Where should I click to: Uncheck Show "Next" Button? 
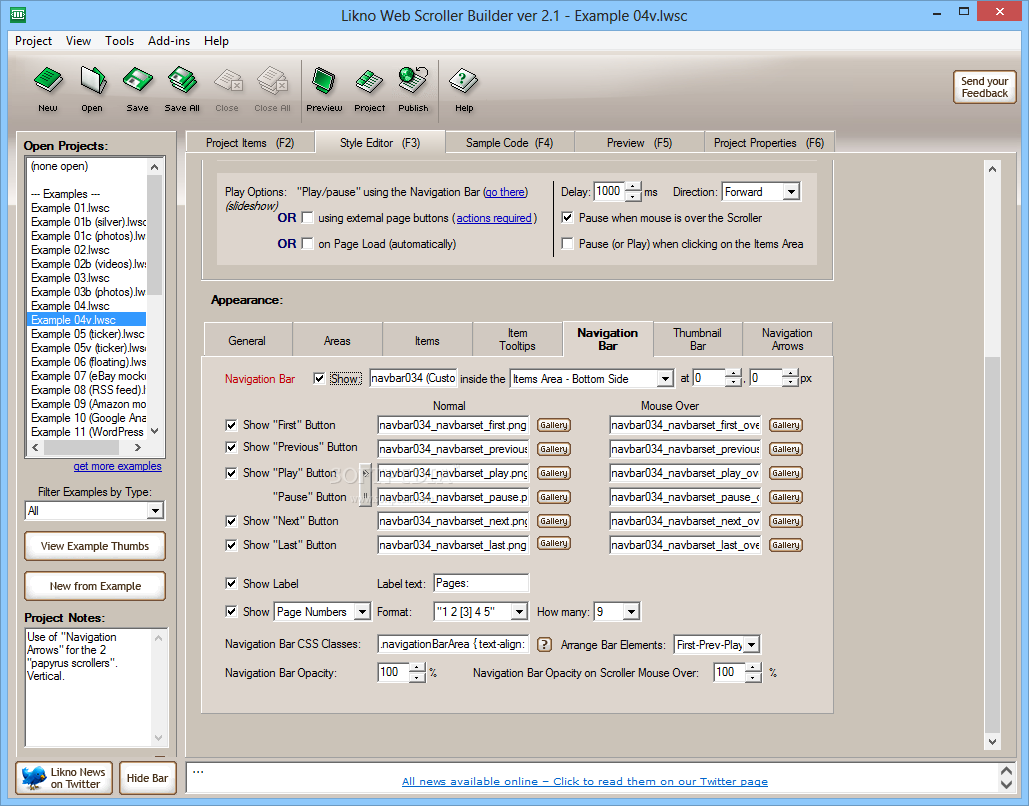pyautogui.click(x=231, y=521)
